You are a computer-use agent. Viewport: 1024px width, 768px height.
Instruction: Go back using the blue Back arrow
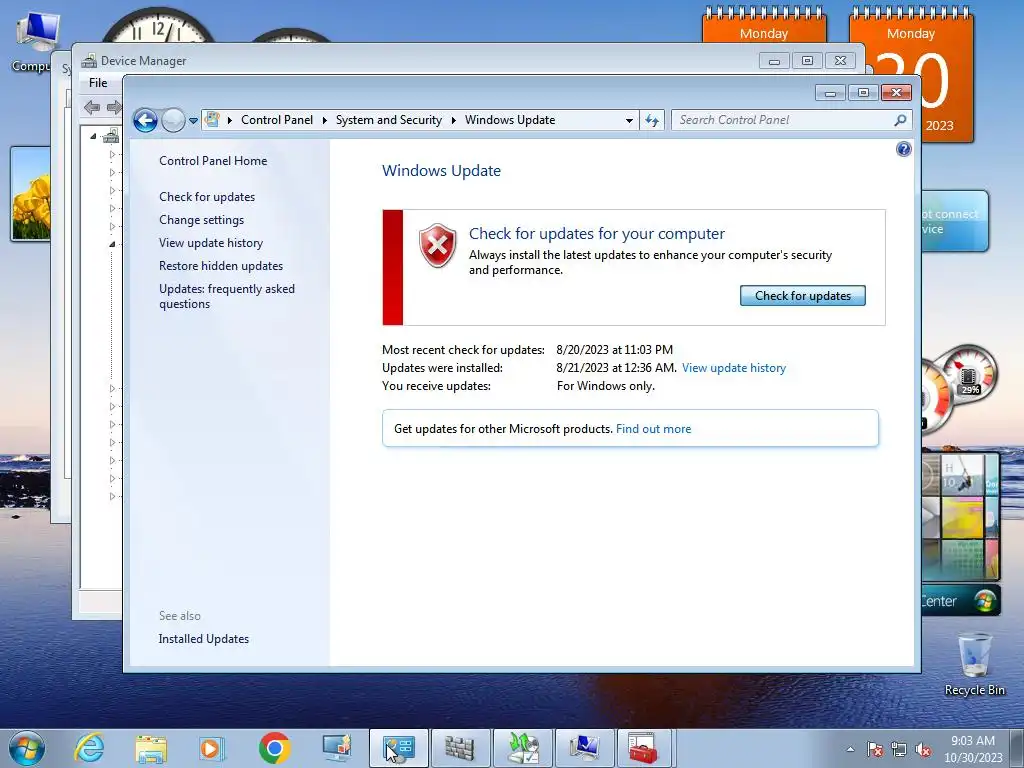(x=145, y=120)
